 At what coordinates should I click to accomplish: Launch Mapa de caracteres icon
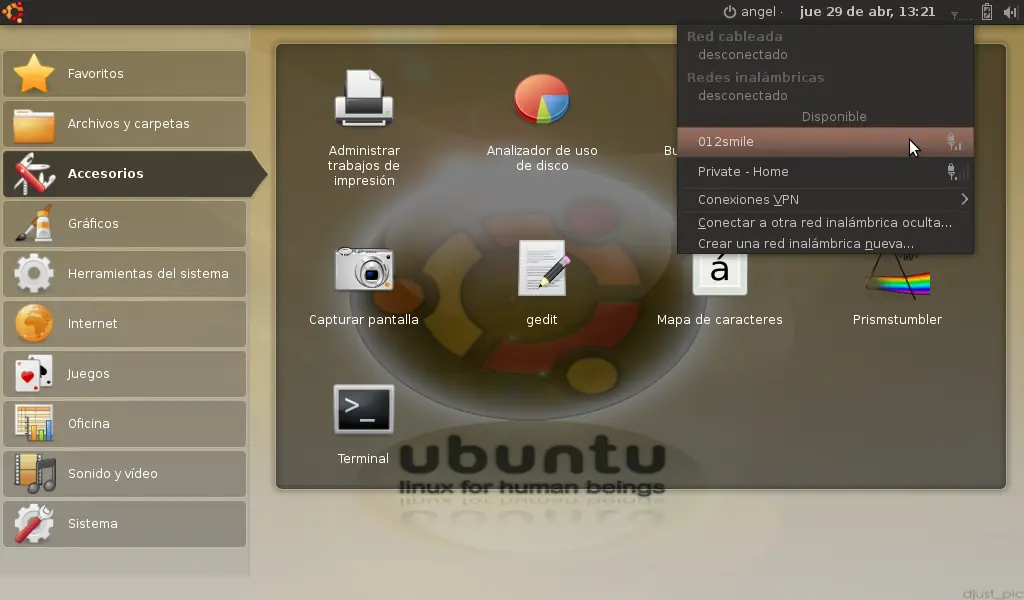tap(720, 274)
